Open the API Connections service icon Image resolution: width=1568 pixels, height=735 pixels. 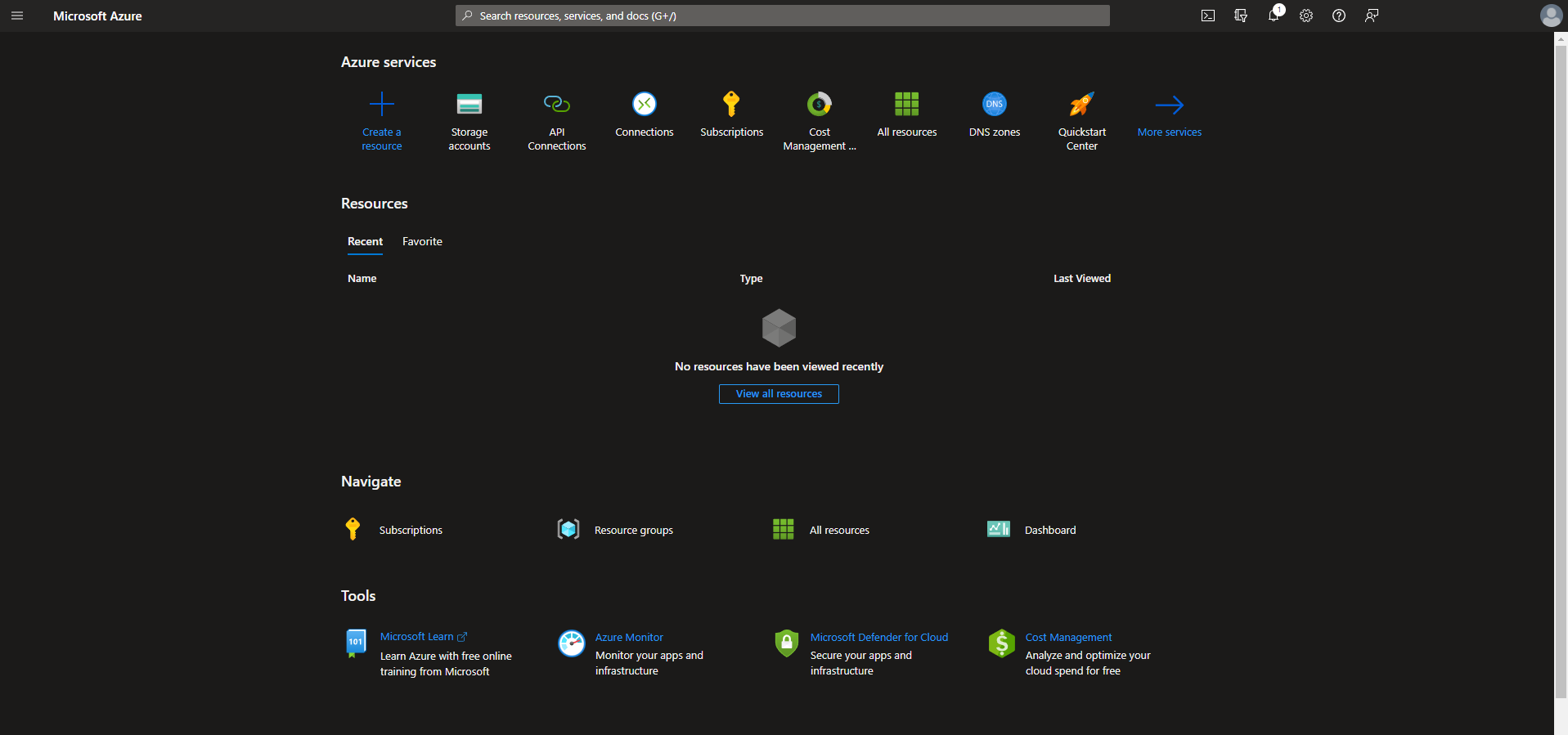click(556, 105)
